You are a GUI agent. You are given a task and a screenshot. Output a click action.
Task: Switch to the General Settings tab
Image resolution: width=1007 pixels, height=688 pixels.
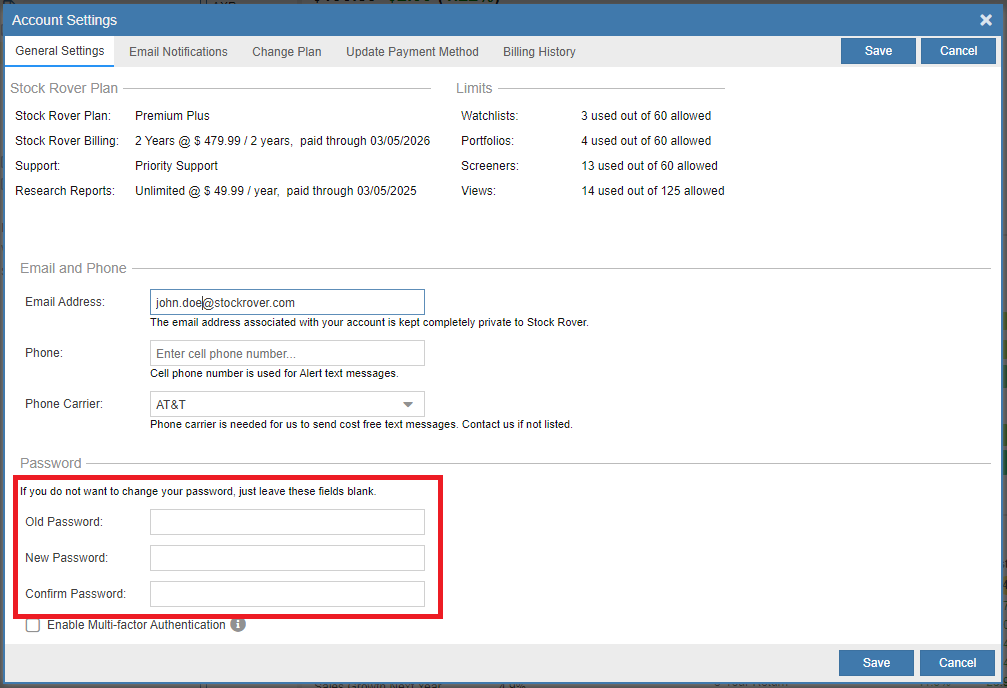click(60, 51)
